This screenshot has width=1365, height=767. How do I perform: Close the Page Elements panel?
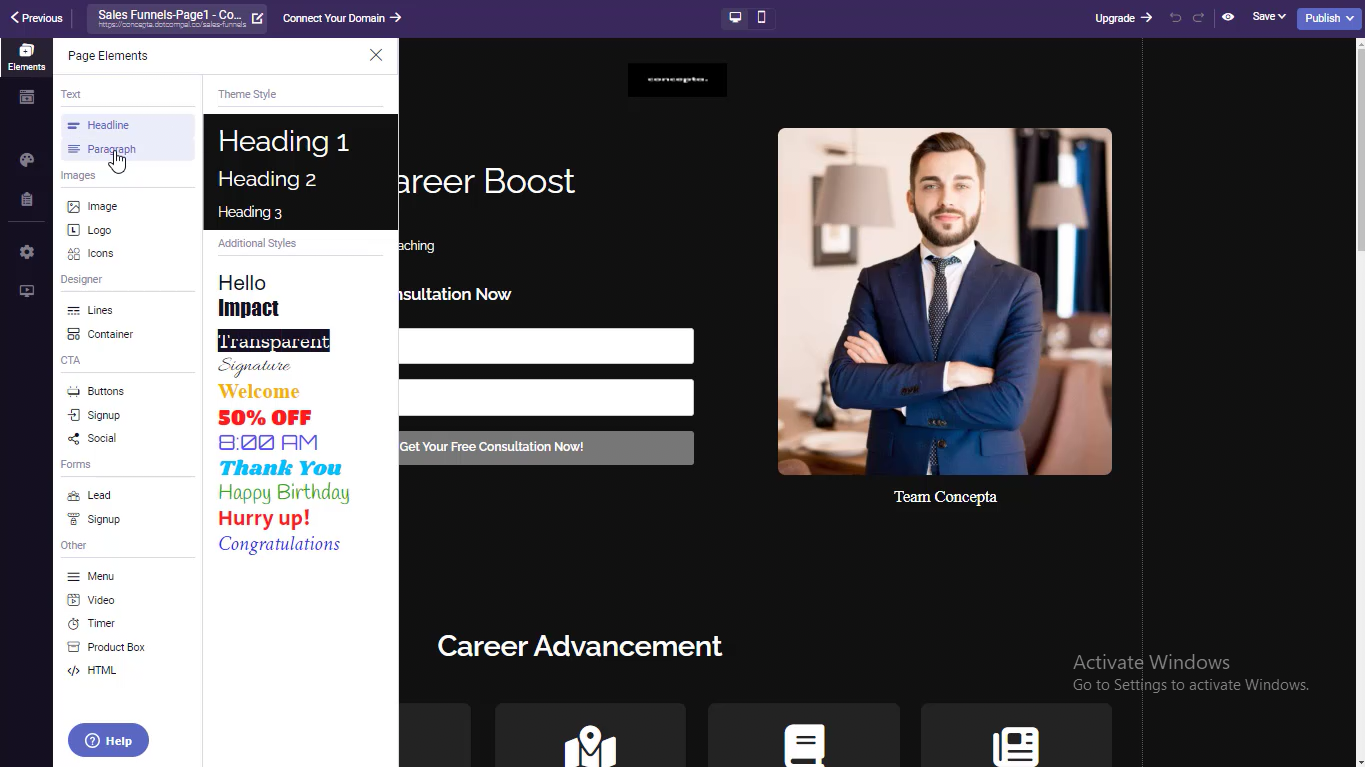coord(376,55)
